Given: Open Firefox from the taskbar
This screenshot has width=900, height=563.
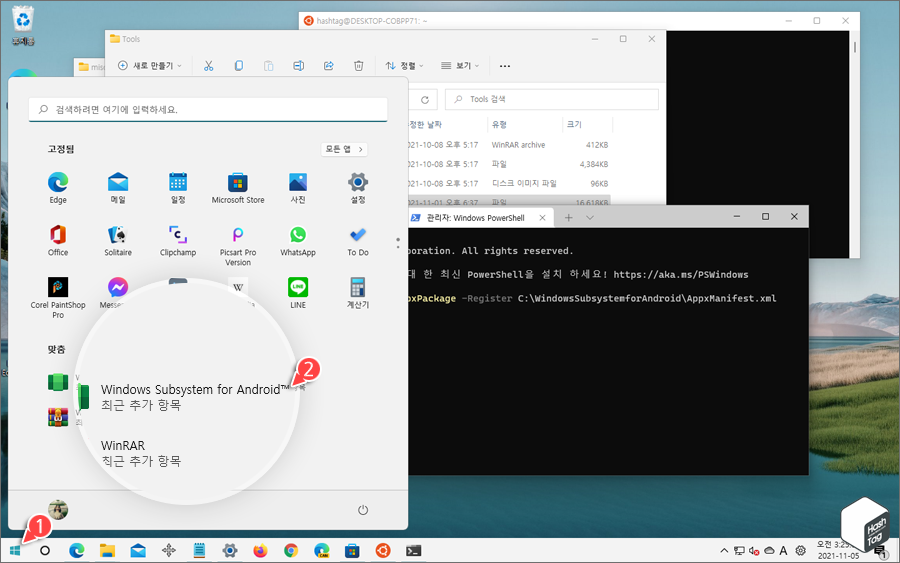Looking at the screenshot, I should 260,551.
